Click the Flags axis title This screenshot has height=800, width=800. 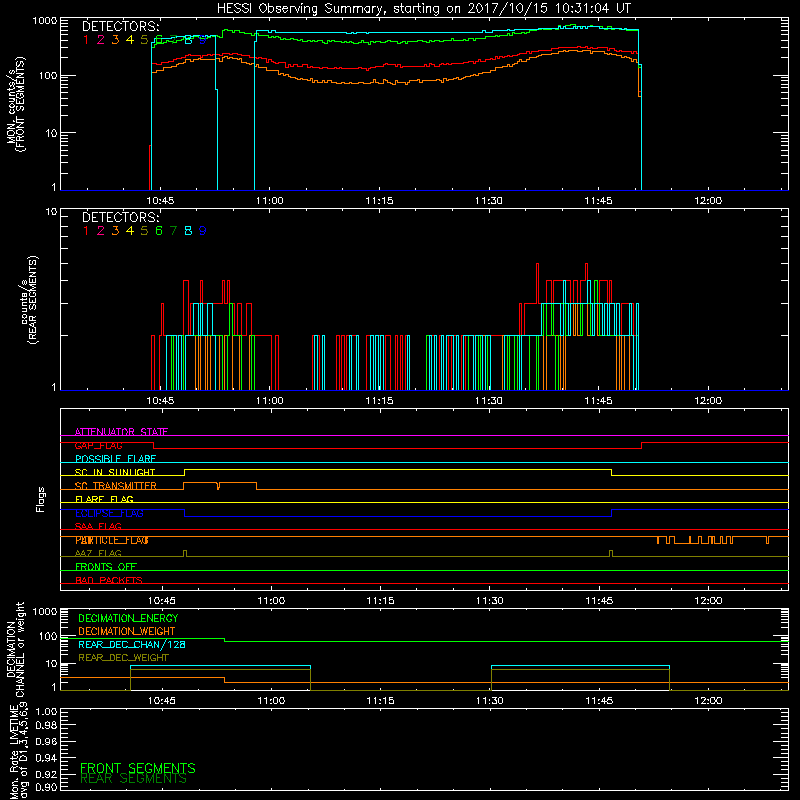(41, 499)
